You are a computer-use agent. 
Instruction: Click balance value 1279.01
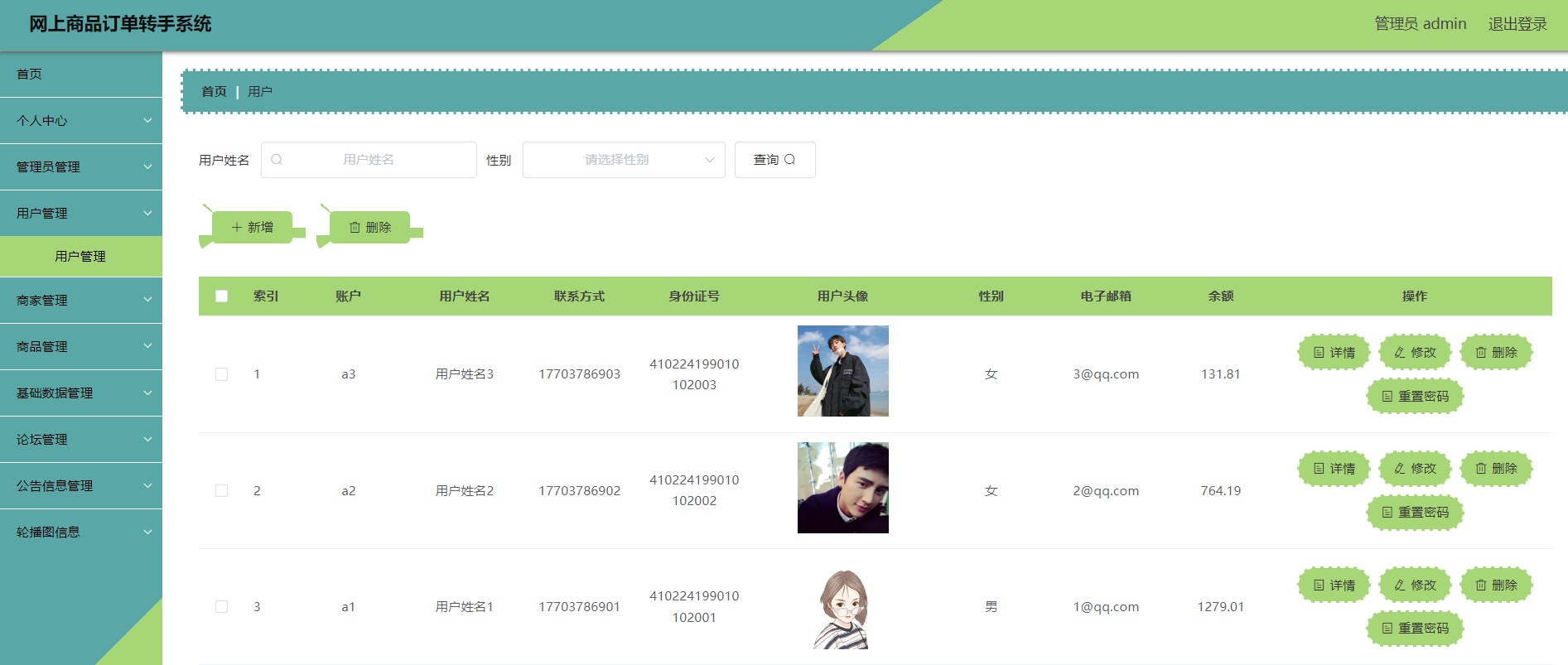pos(1221,607)
